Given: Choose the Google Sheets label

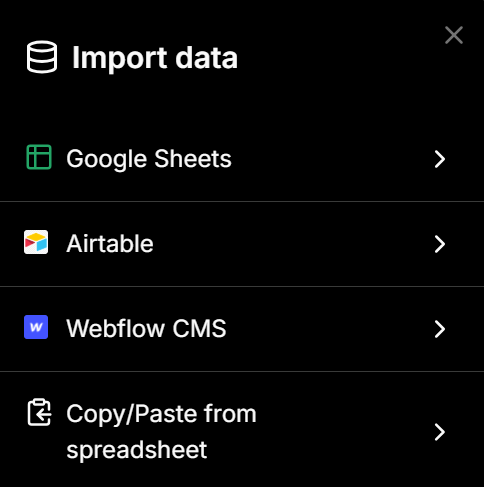Looking at the screenshot, I should pyautogui.click(x=149, y=159).
